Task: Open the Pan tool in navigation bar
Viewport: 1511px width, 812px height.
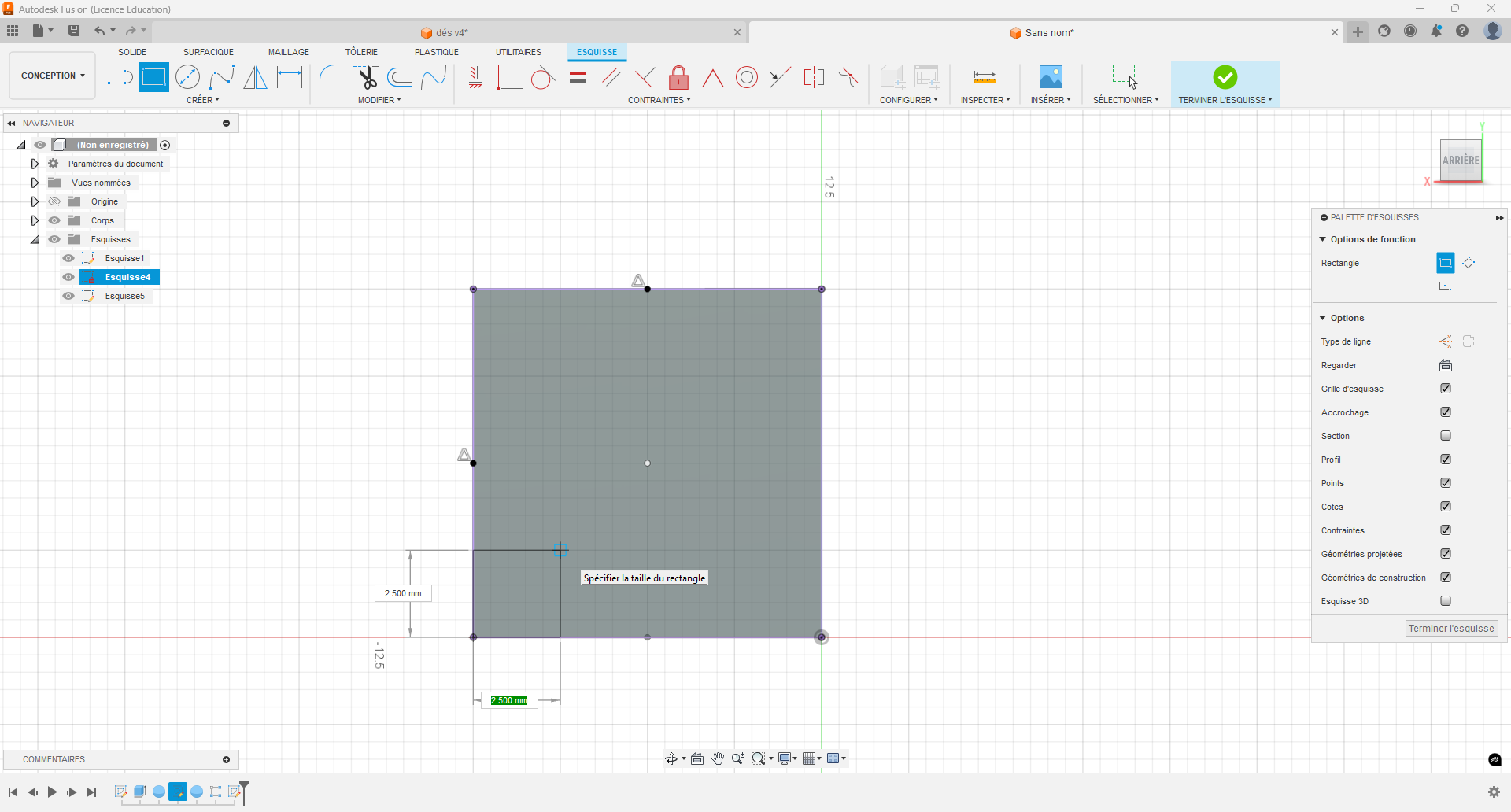Action: pyautogui.click(x=718, y=758)
